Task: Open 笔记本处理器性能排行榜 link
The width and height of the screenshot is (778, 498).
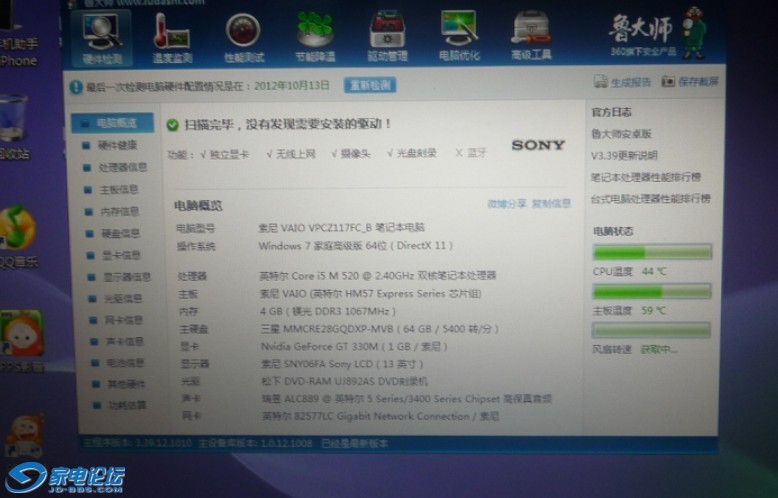Action: (x=646, y=177)
